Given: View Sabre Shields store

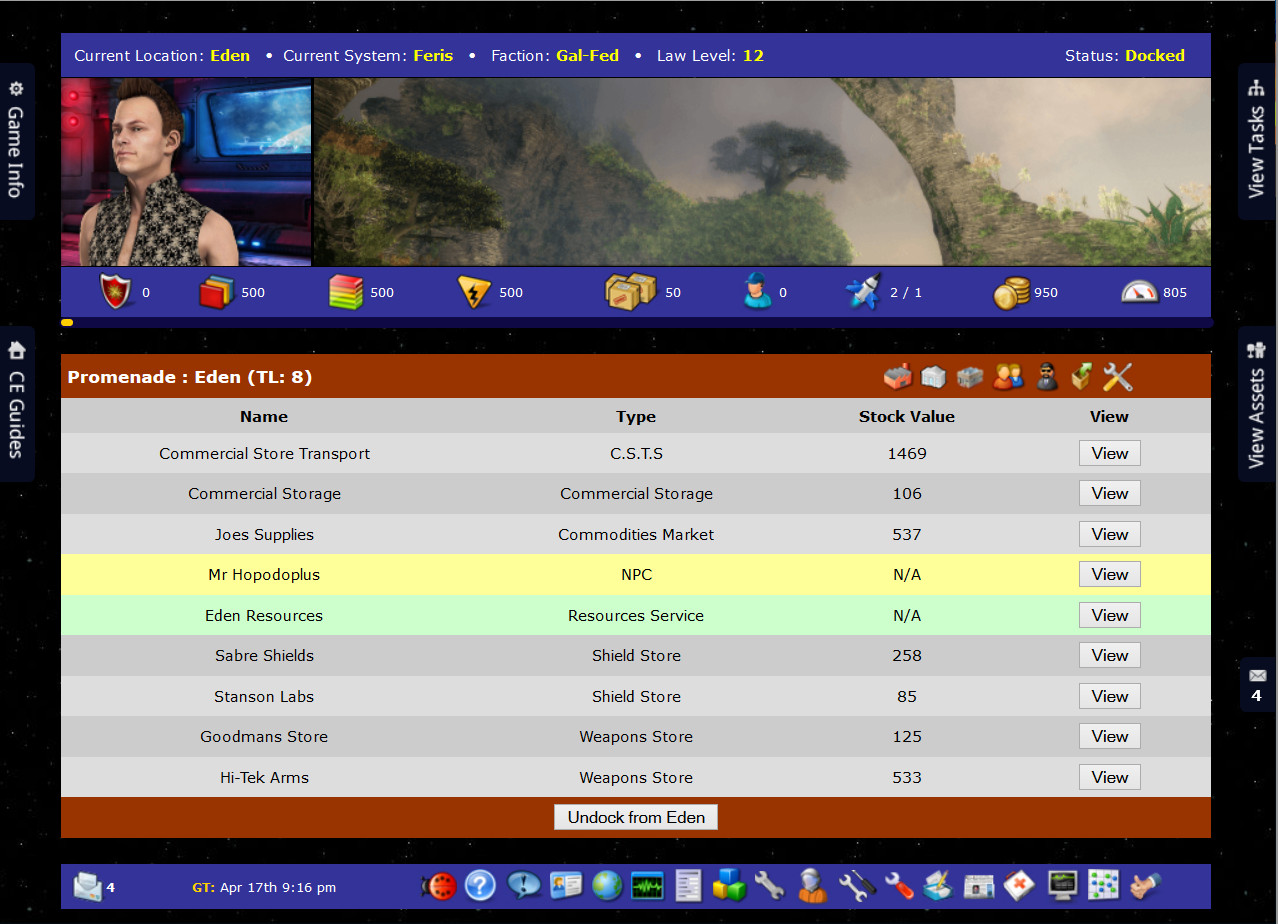Looking at the screenshot, I should (x=1109, y=655).
